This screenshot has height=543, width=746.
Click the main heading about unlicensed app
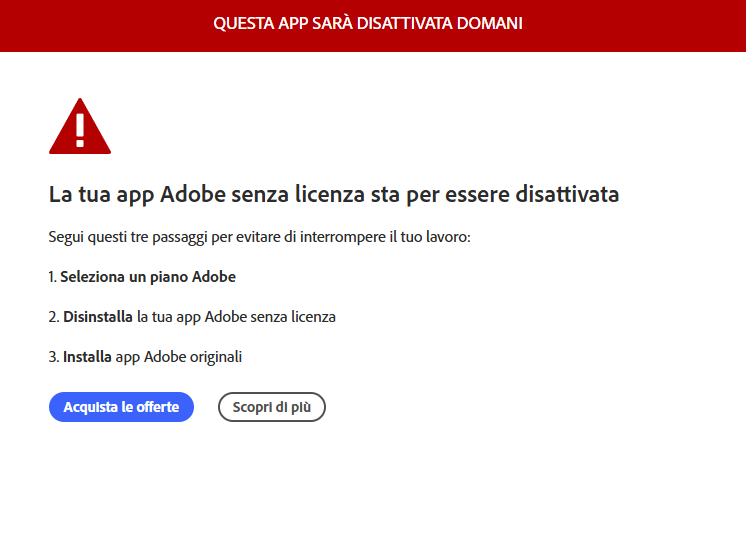point(333,194)
